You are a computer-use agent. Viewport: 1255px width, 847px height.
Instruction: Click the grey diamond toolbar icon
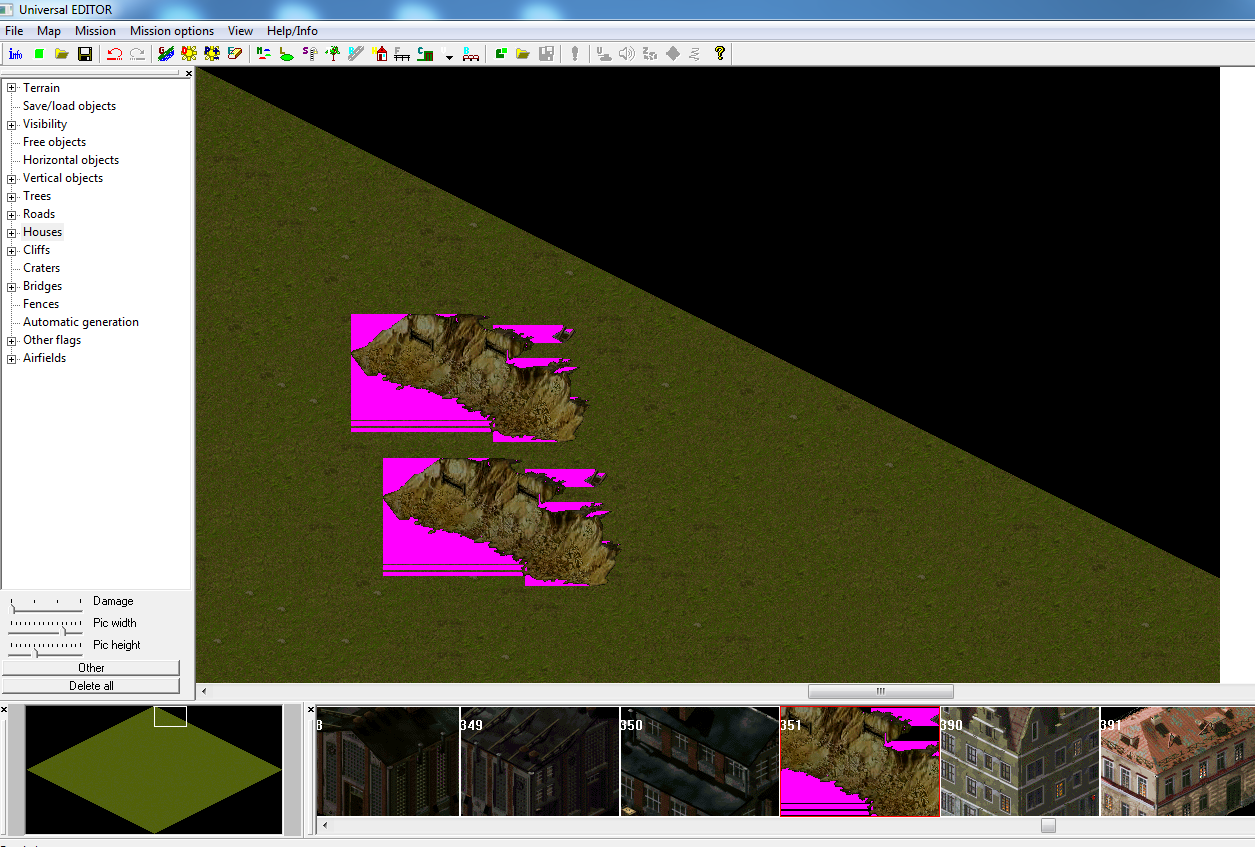click(x=673, y=54)
